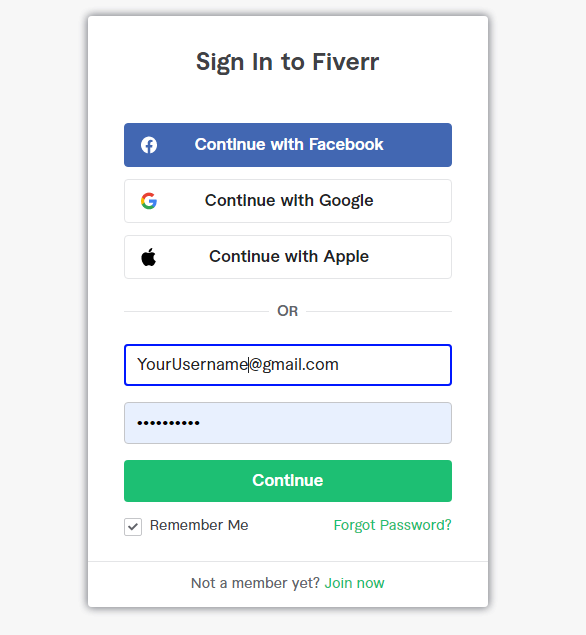The image size is (586, 635).
Task: Open the Forgot Password? link
Action: (x=392, y=525)
